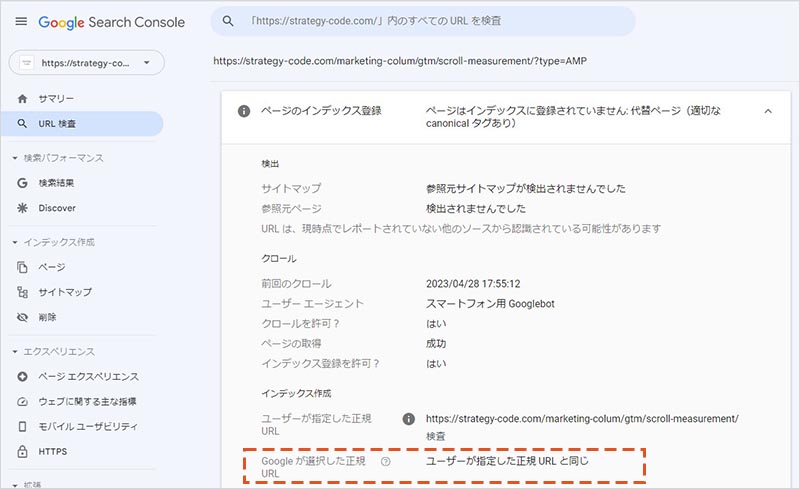The width and height of the screenshot is (800, 489).
Task: Open ページ エクスペリエンス report
Action: [88, 377]
